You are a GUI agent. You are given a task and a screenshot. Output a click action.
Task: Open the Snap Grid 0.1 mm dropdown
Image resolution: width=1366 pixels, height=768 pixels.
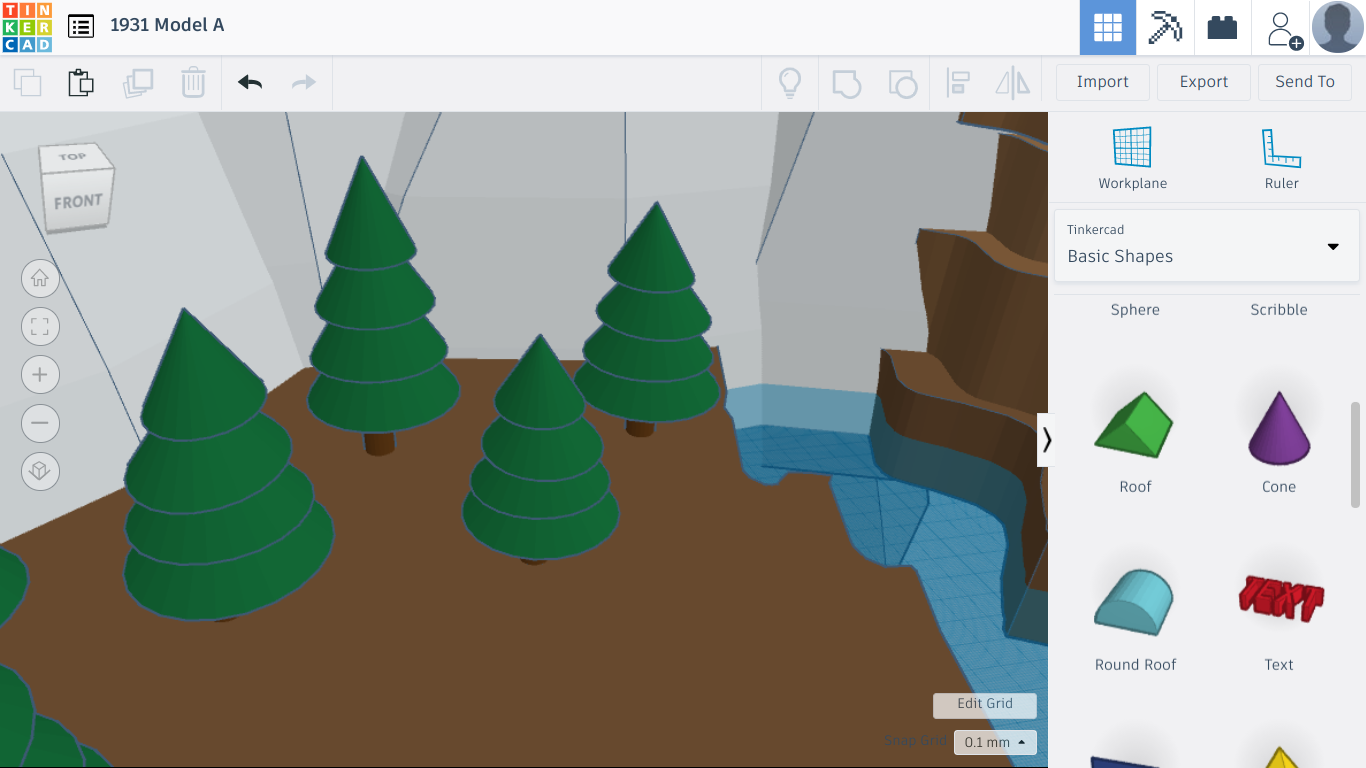[995, 742]
